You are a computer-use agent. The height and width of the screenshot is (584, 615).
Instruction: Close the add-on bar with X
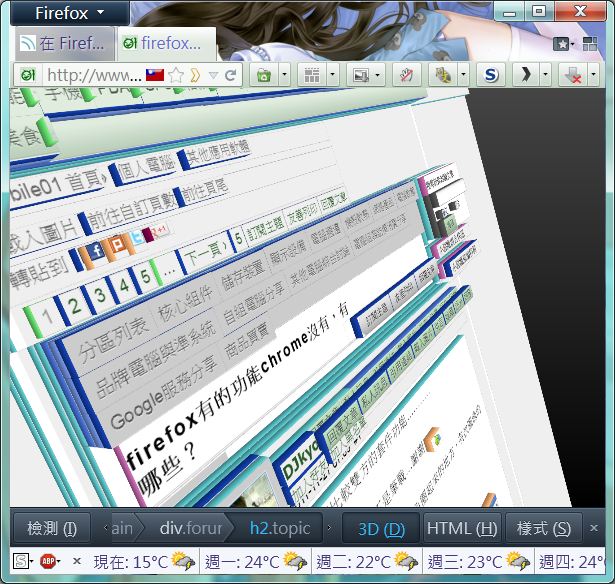pos(77,561)
